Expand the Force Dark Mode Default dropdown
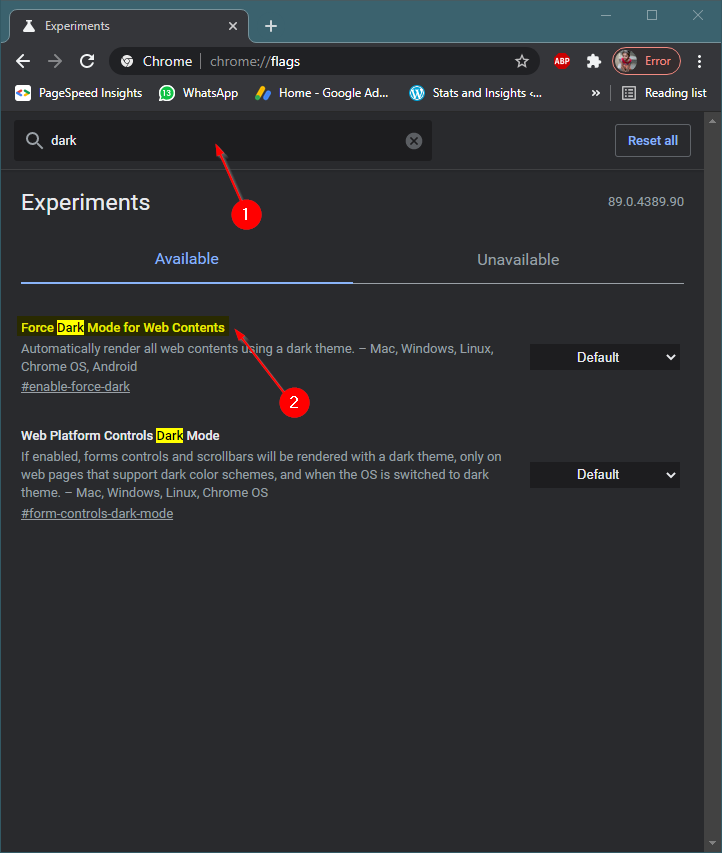This screenshot has width=722, height=853. pos(604,357)
